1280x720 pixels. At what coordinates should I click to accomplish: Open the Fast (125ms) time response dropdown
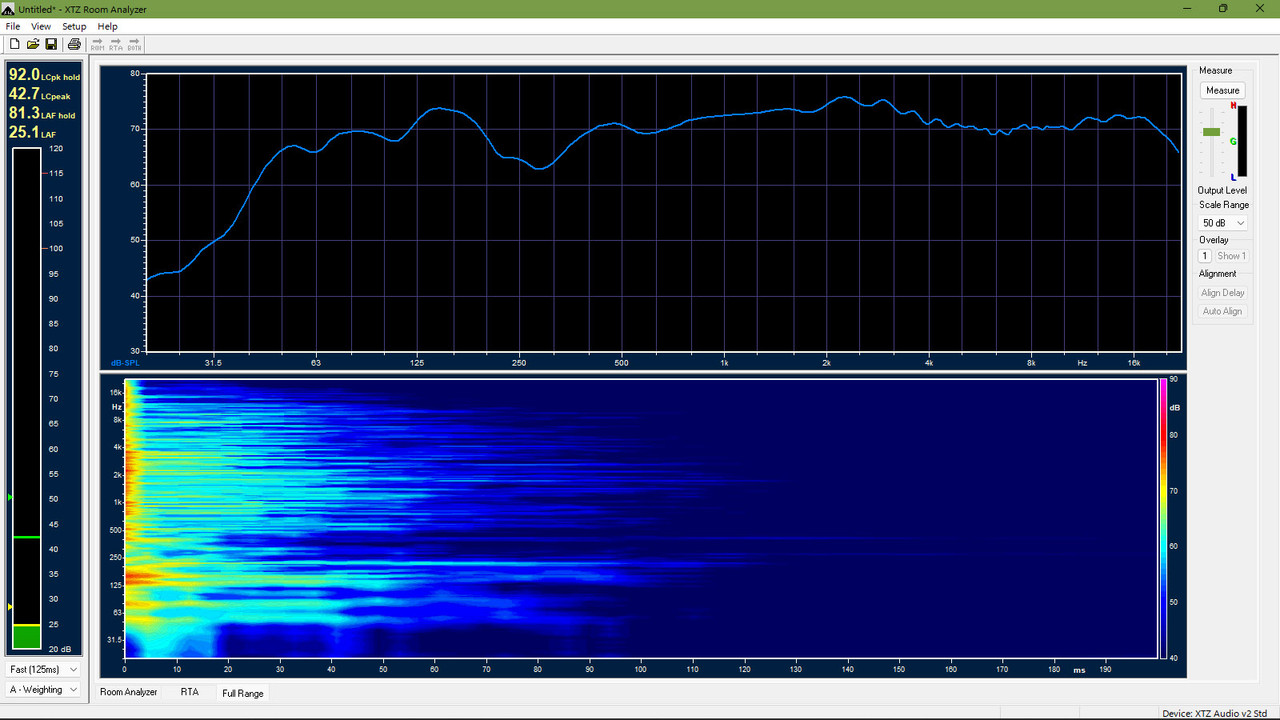click(x=43, y=669)
